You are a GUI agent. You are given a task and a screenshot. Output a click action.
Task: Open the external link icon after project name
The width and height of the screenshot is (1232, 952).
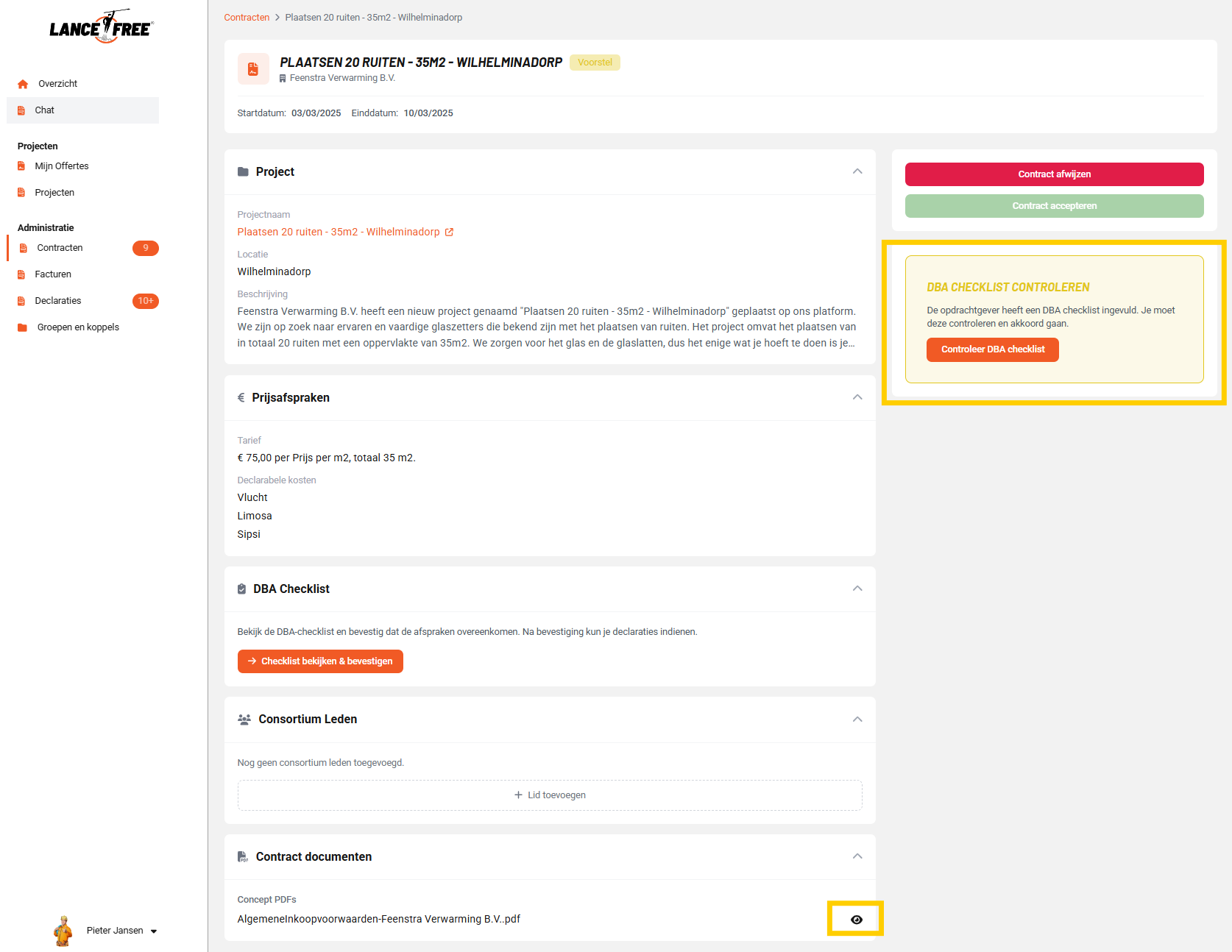[449, 232]
